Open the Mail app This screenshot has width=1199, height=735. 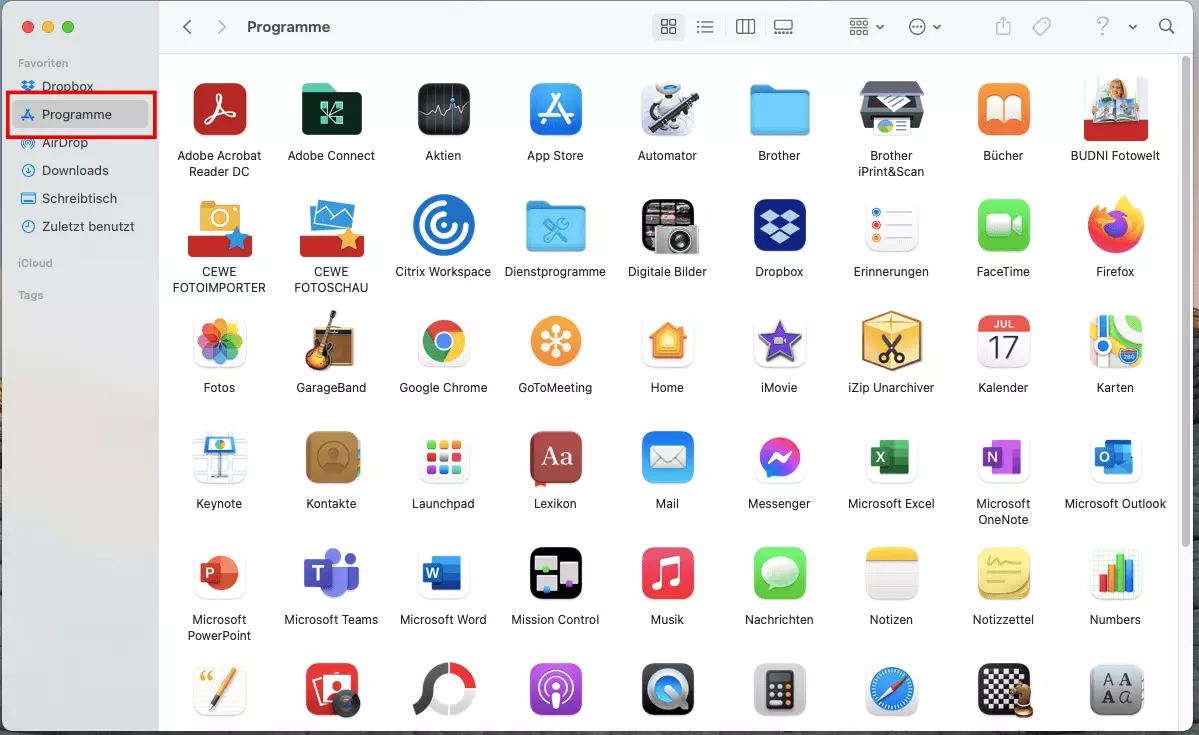point(668,457)
